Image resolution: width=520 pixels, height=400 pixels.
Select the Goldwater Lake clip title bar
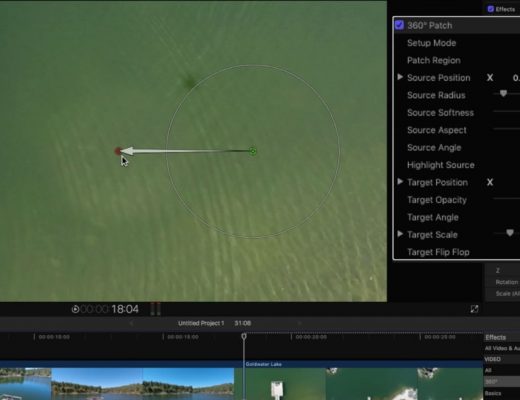364,364
